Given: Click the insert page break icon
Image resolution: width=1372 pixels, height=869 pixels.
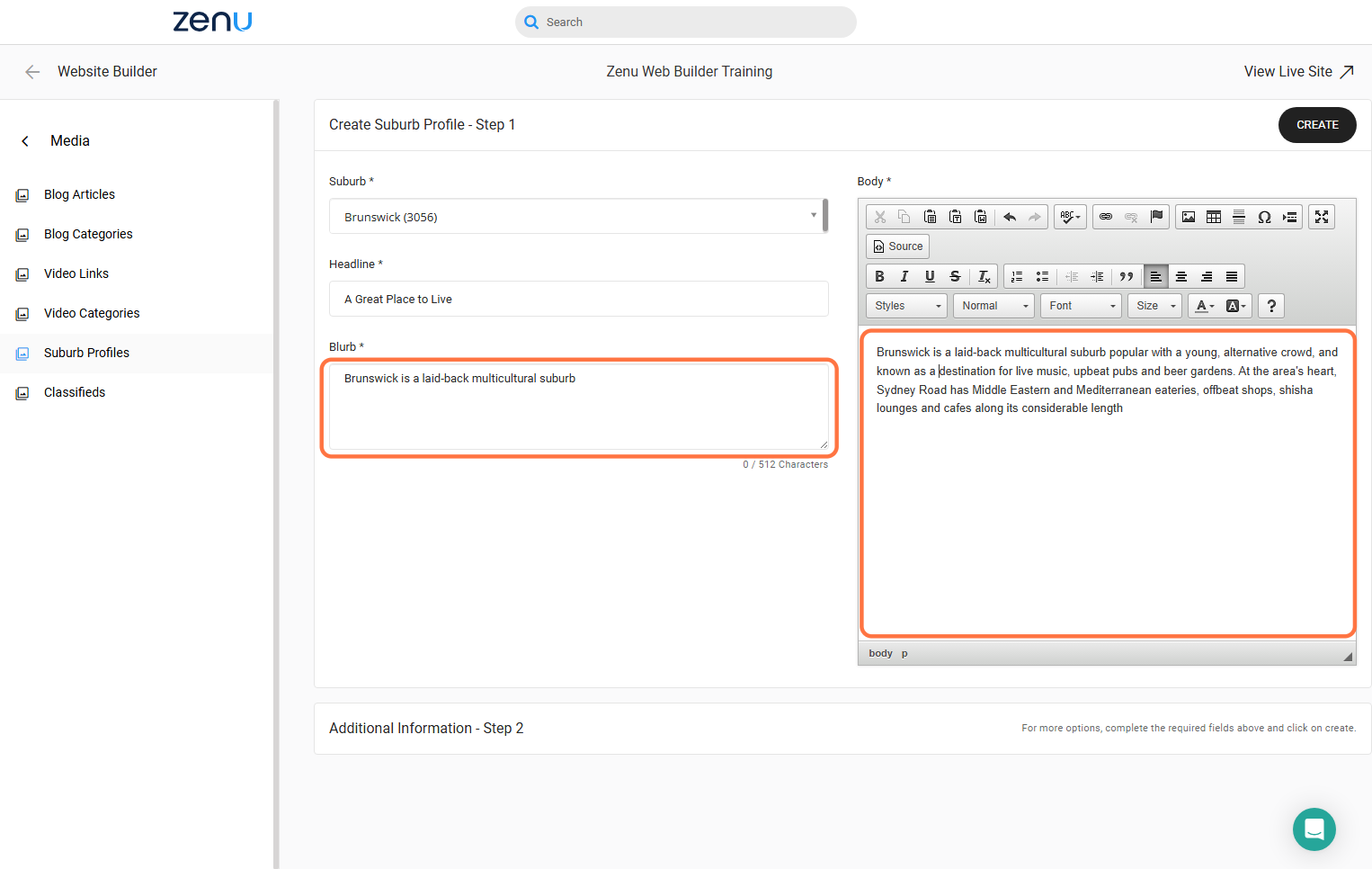Looking at the screenshot, I should click(x=1289, y=217).
